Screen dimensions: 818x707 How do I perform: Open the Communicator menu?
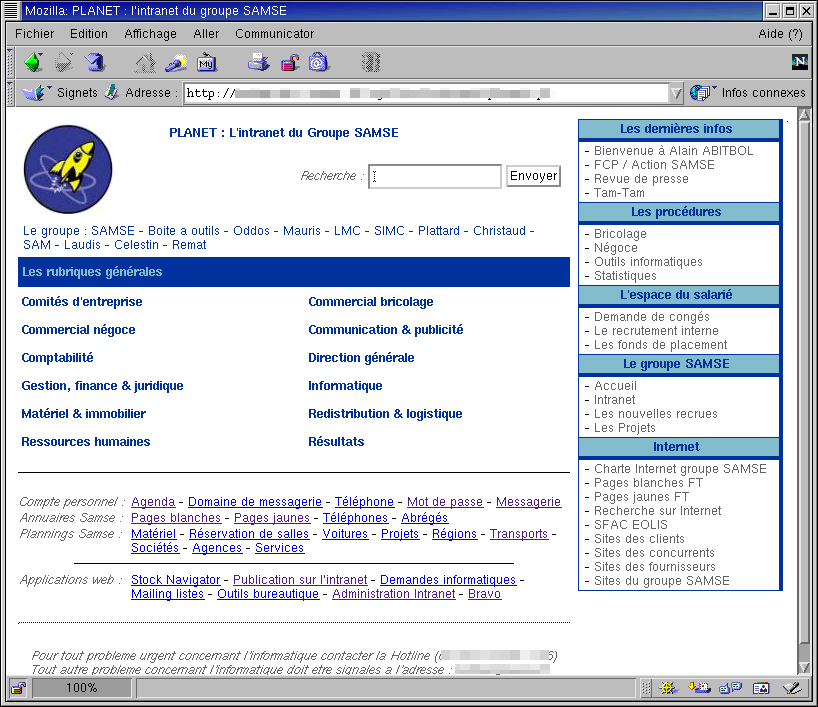pyautogui.click(x=274, y=34)
